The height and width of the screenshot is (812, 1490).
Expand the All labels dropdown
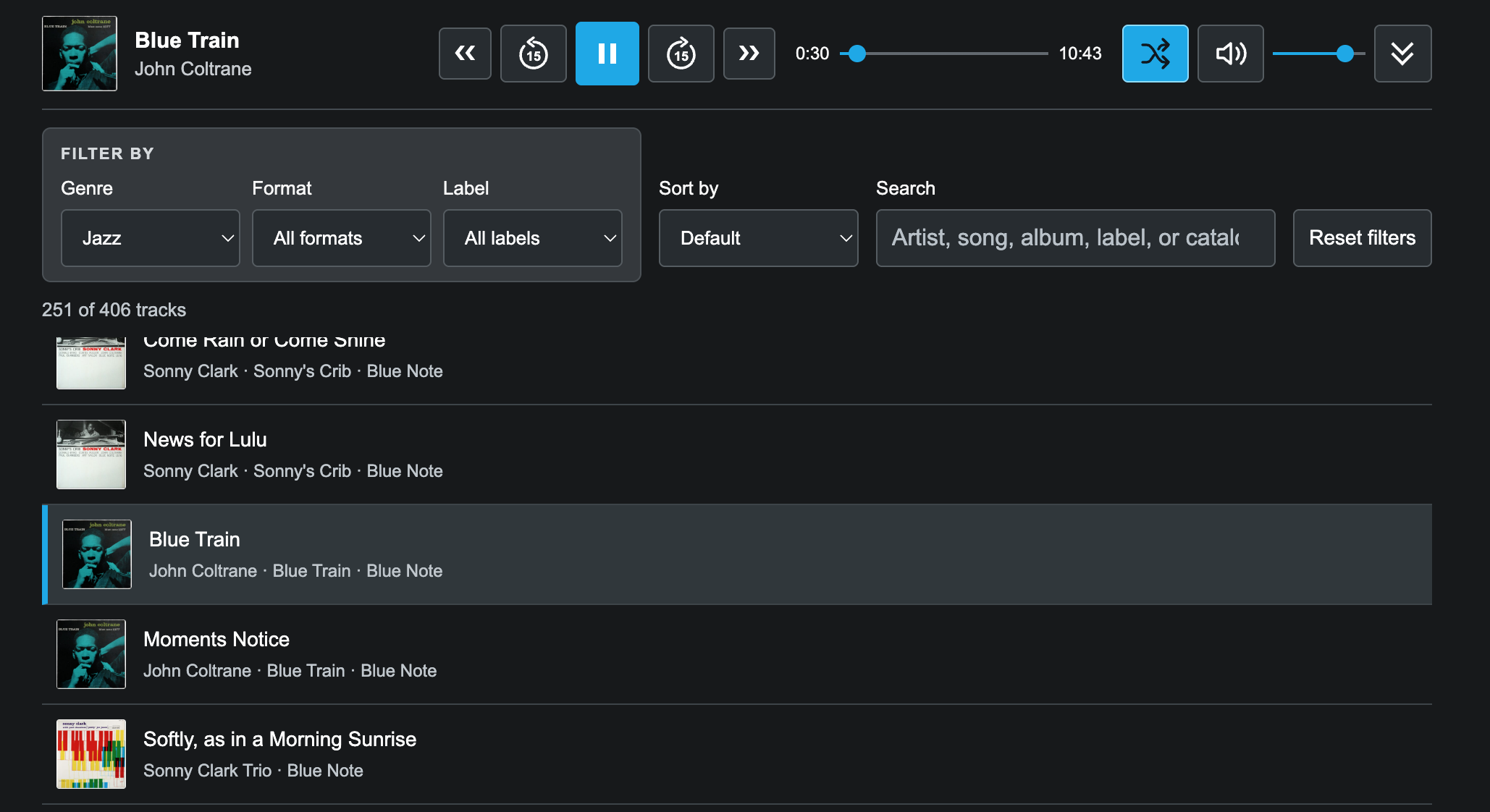[533, 238]
